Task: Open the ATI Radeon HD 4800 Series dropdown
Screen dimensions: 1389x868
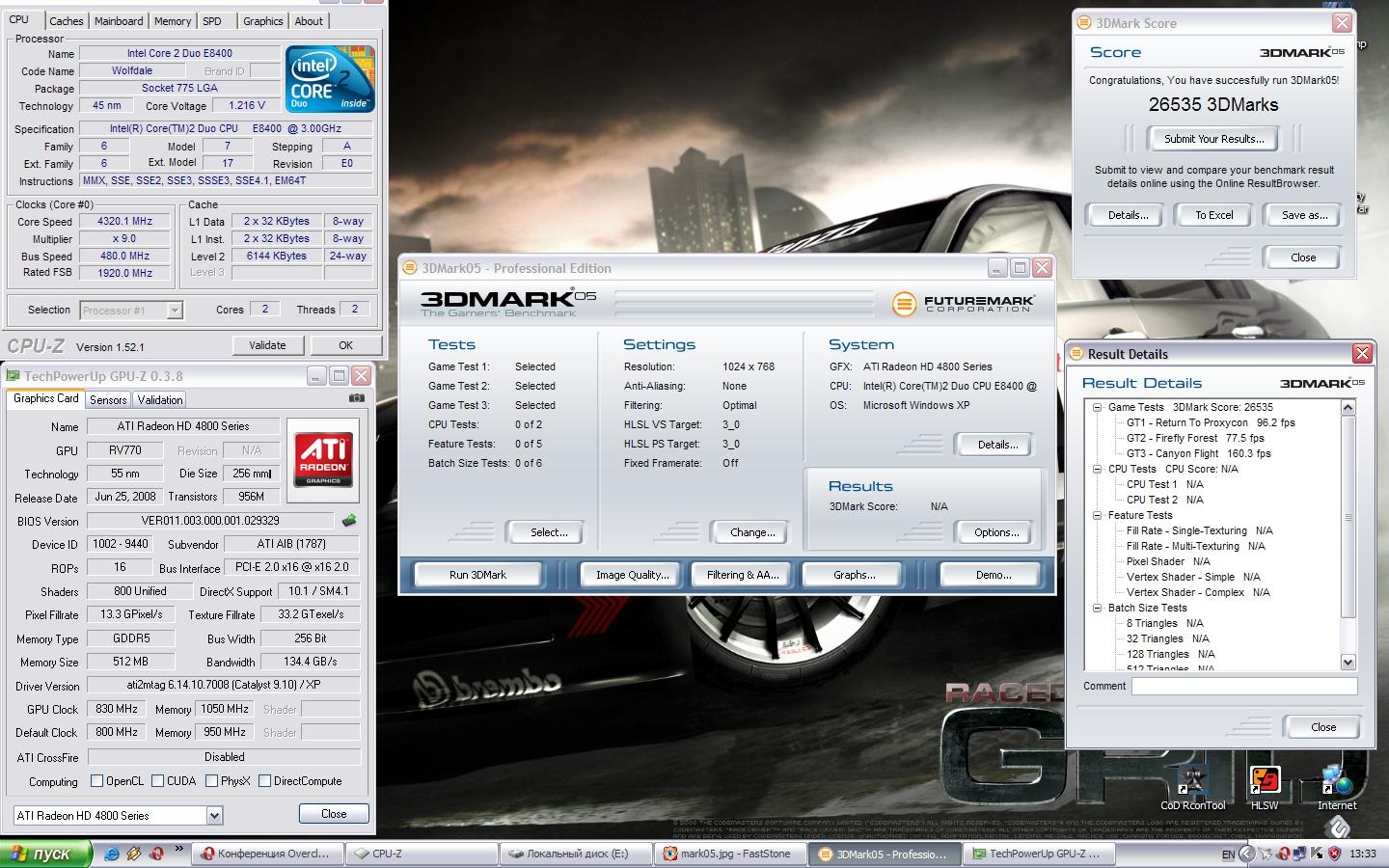Action: [214, 816]
